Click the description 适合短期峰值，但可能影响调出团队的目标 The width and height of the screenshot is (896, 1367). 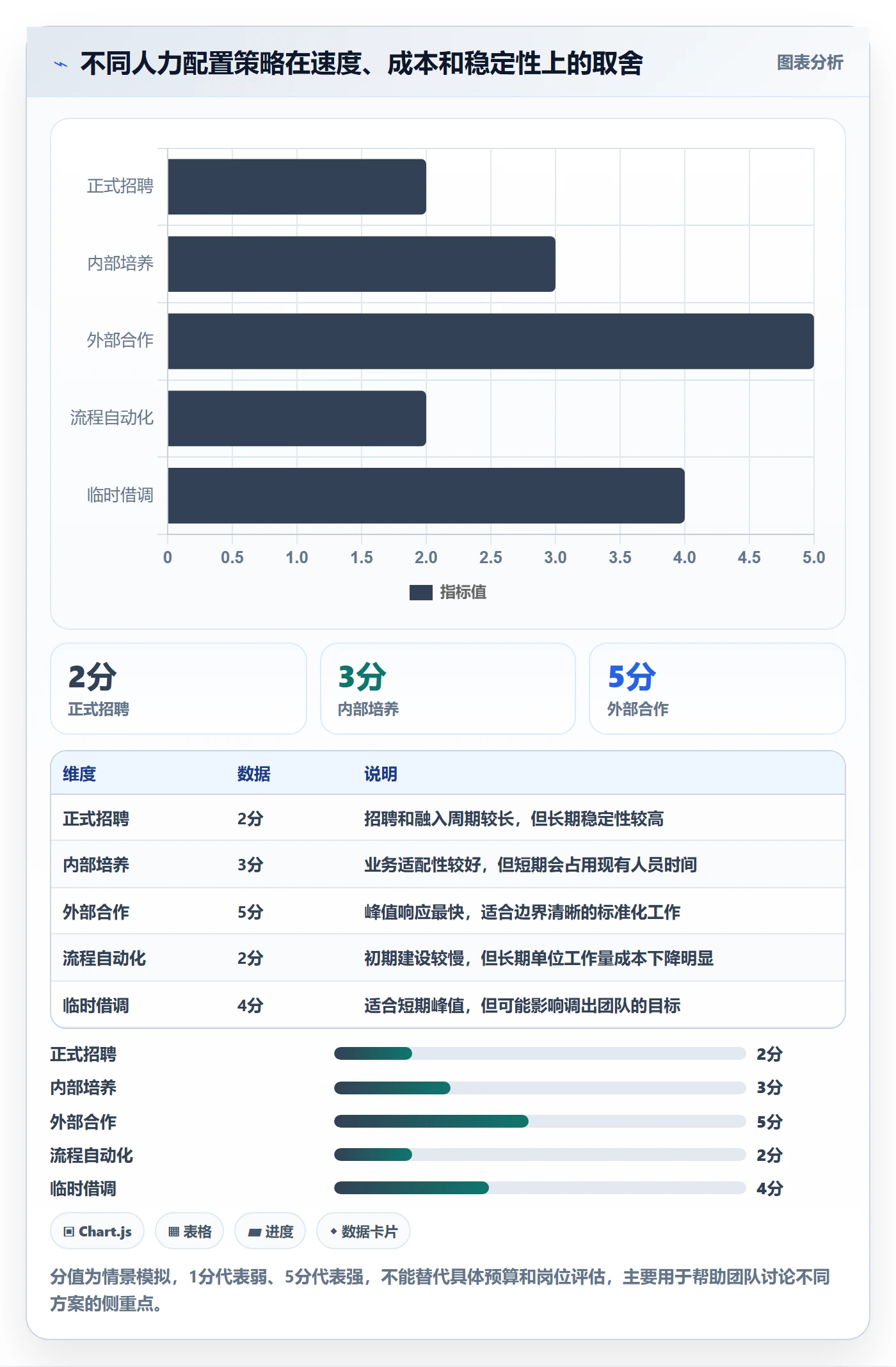pyautogui.click(x=522, y=1005)
